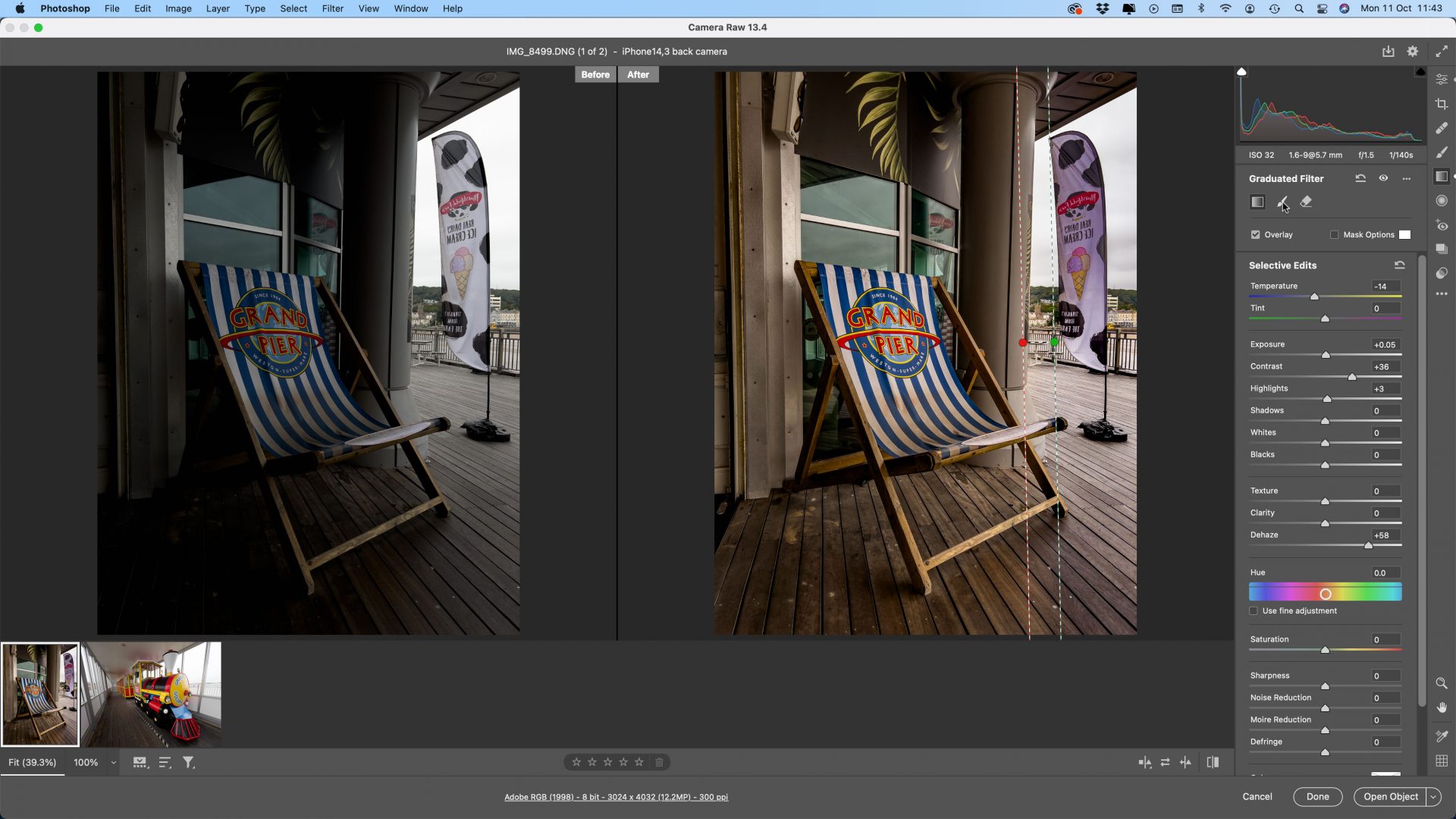Select the toy train thumbnail in filmstrip

(151, 694)
